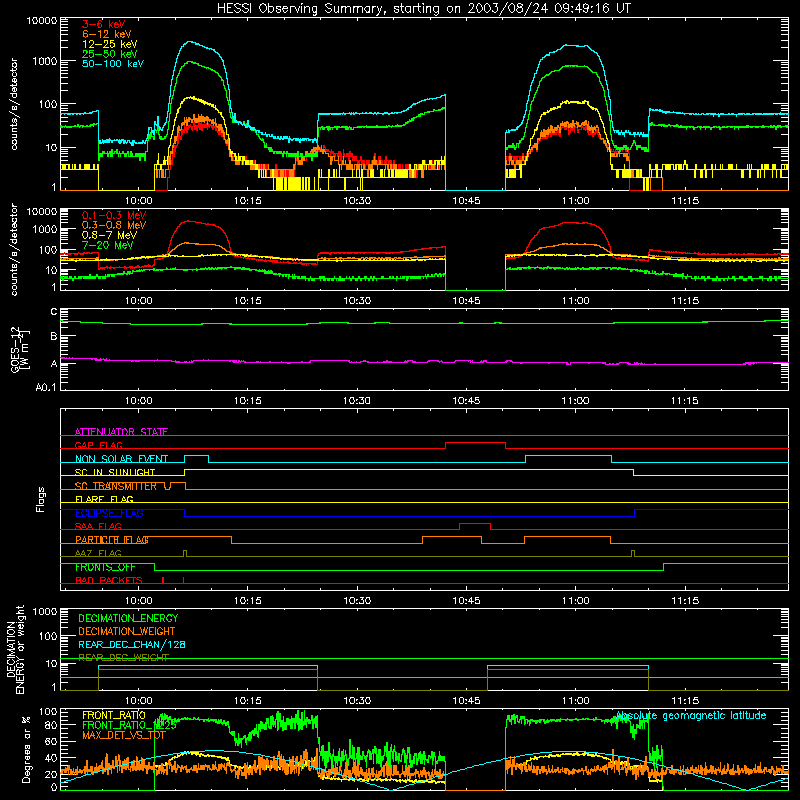Click the A4Z_FLAG label
Image resolution: width=800 pixels, height=800 pixels.
98,553
